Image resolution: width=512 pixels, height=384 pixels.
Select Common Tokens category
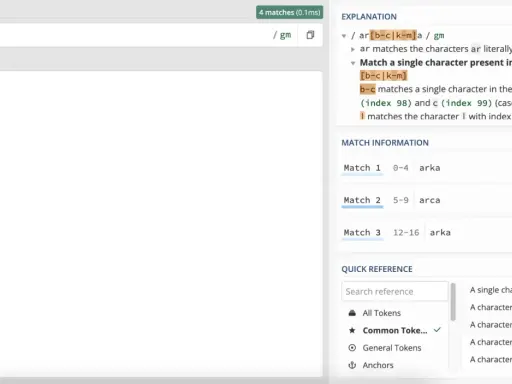click(395, 330)
